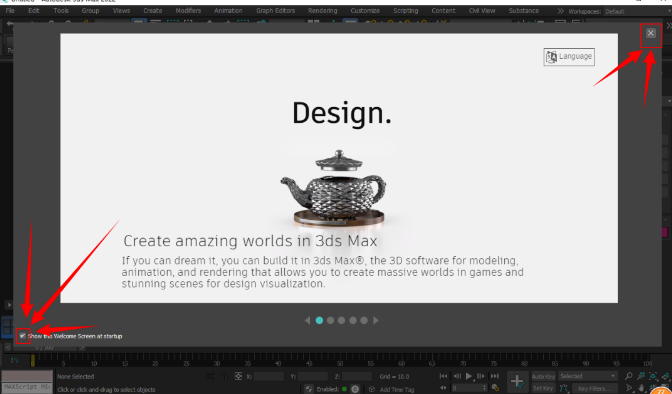This screenshot has height=394, width=672.
Task: Select the fifth carousel dot
Action: tap(364, 320)
